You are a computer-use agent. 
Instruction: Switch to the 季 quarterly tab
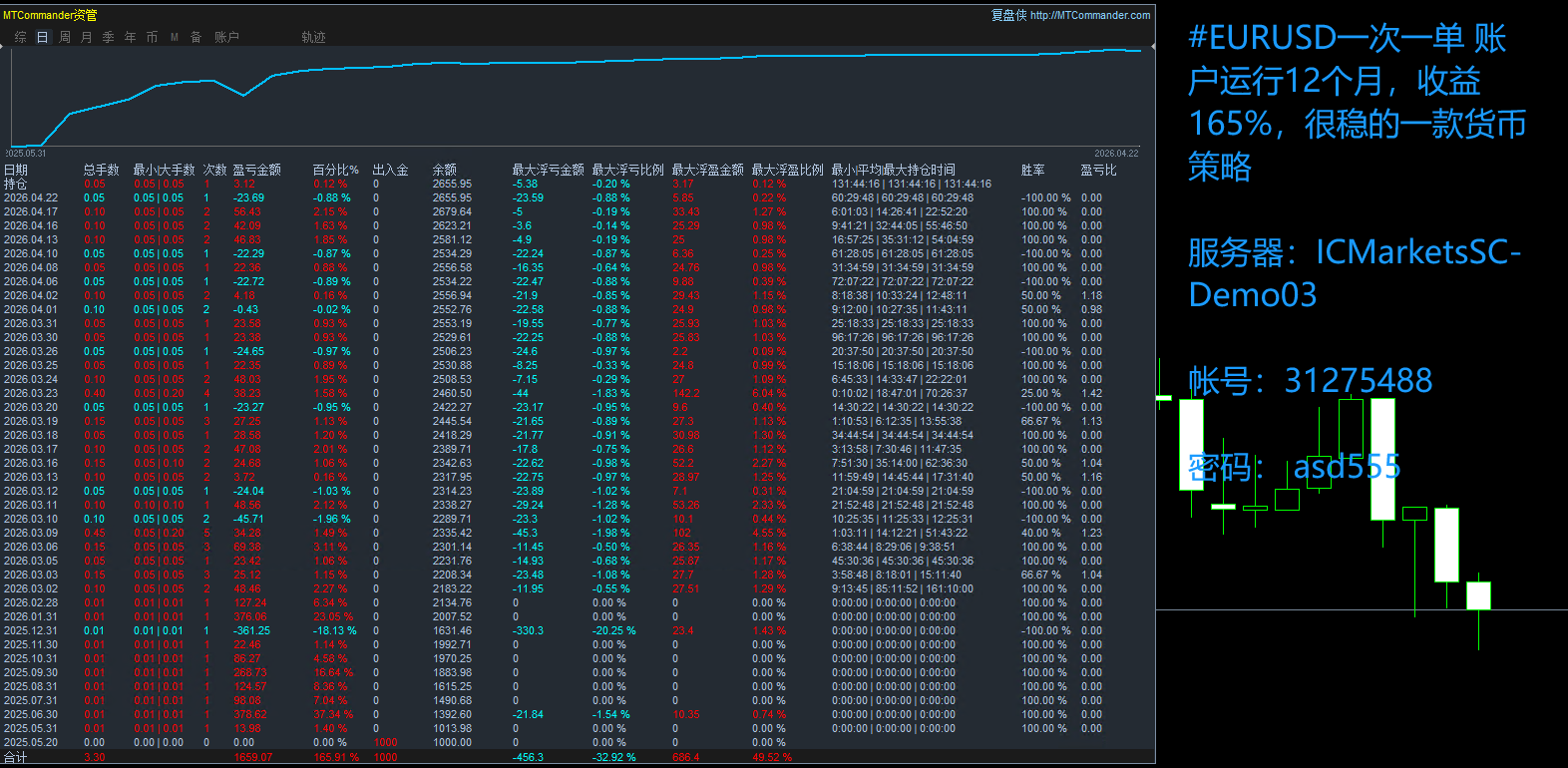109,37
